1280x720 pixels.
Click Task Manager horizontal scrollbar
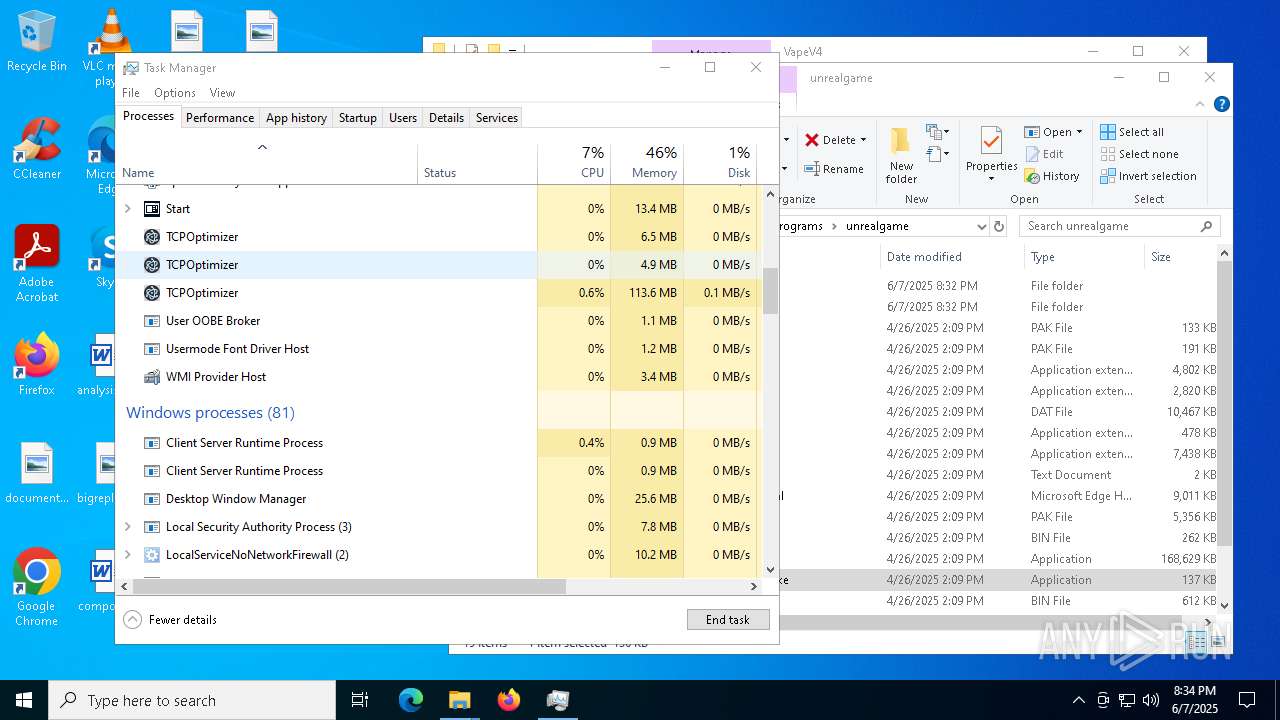(349, 586)
